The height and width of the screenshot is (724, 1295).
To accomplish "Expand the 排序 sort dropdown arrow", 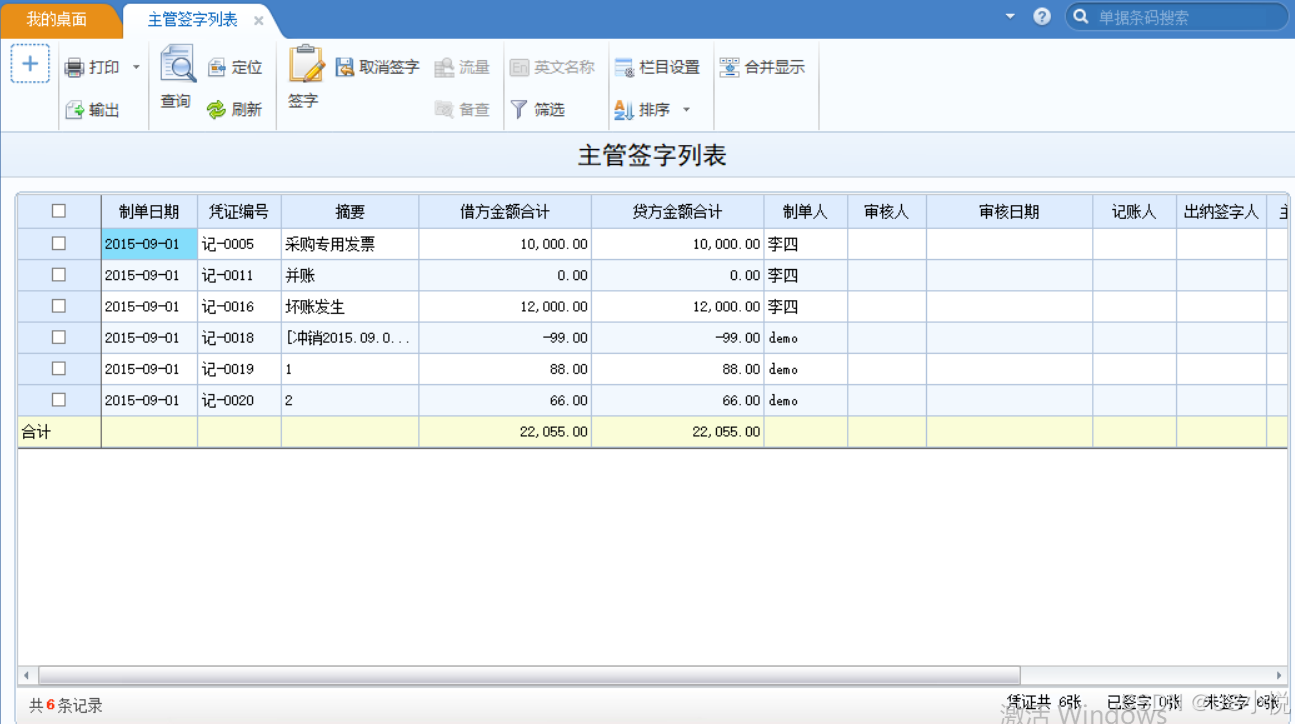I will click(x=686, y=109).
